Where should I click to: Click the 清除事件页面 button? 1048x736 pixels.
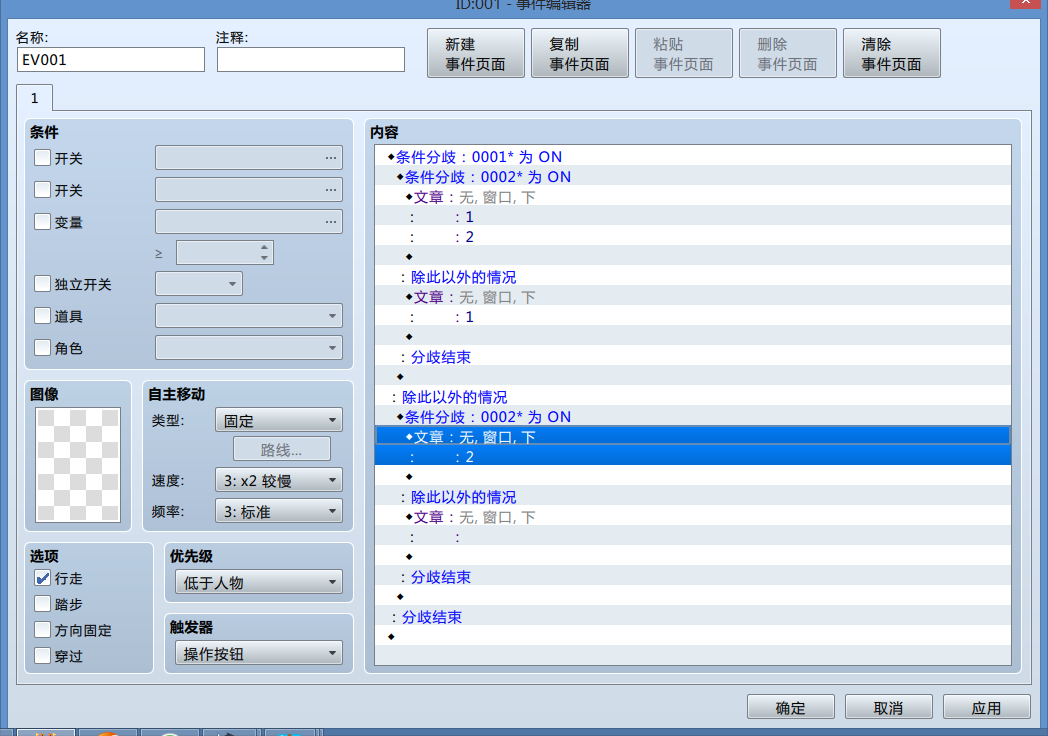coord(892,53)
